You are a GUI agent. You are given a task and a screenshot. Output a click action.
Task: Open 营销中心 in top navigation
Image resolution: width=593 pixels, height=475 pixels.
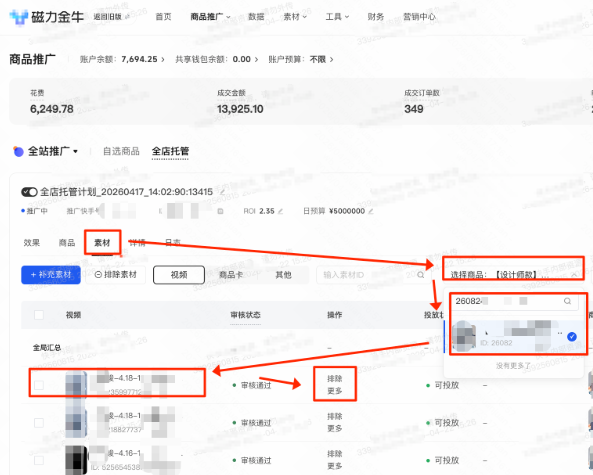click(x=419, y=17)
